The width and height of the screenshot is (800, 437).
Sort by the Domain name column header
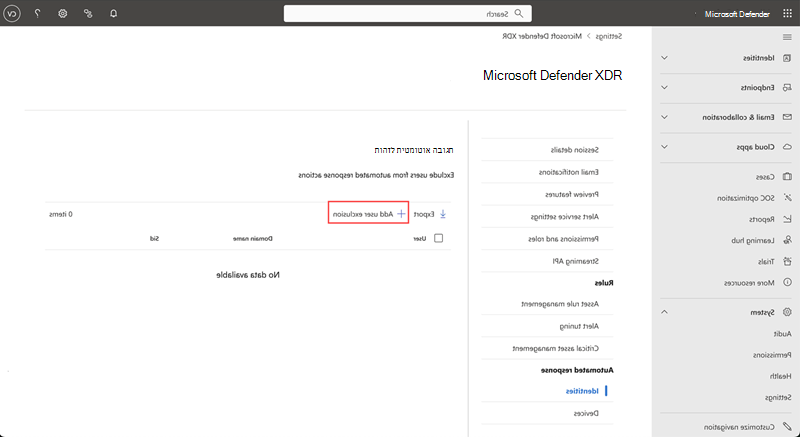(x=253, y=238)
